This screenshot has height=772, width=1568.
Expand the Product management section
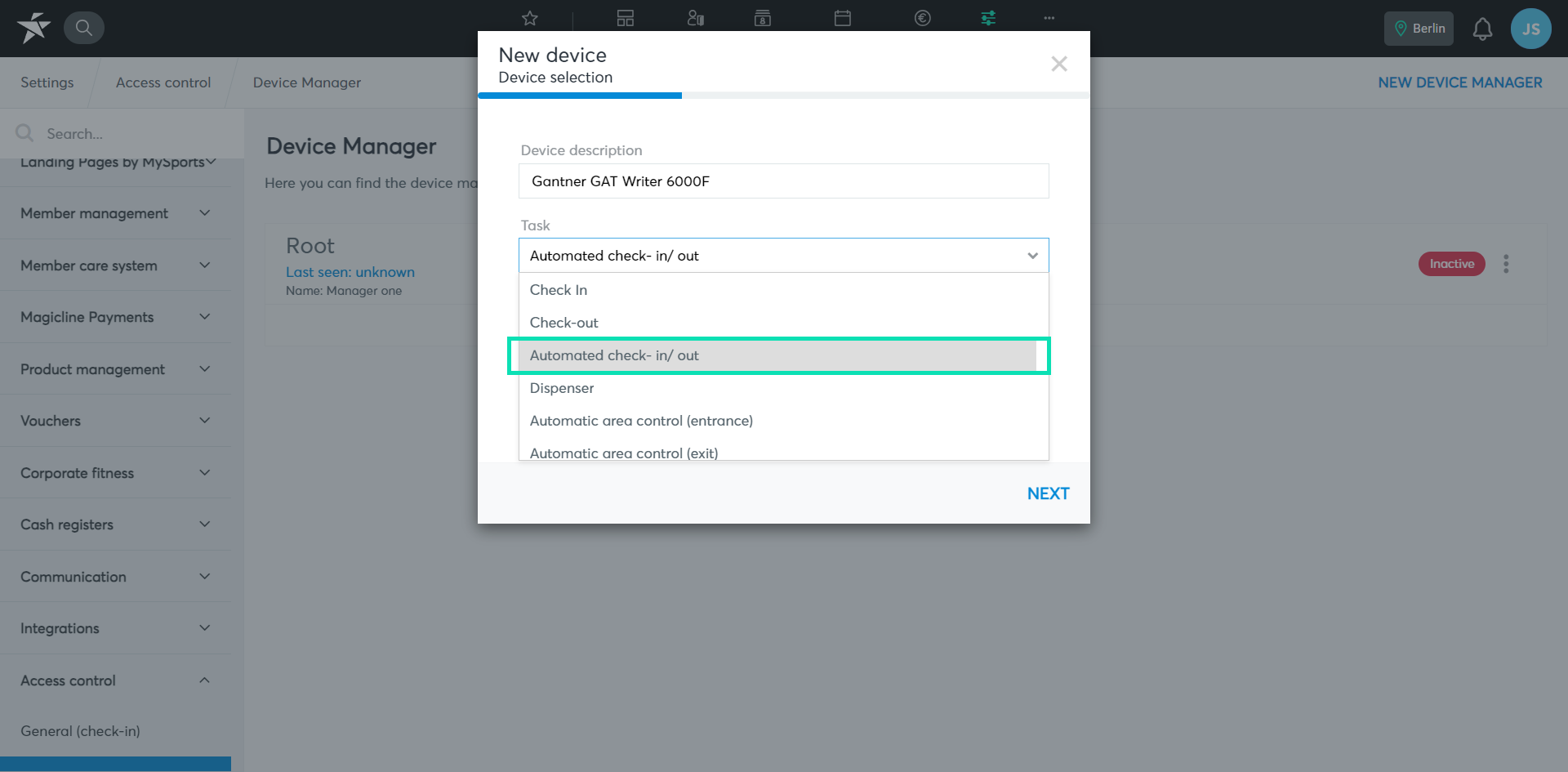[116, 369]
